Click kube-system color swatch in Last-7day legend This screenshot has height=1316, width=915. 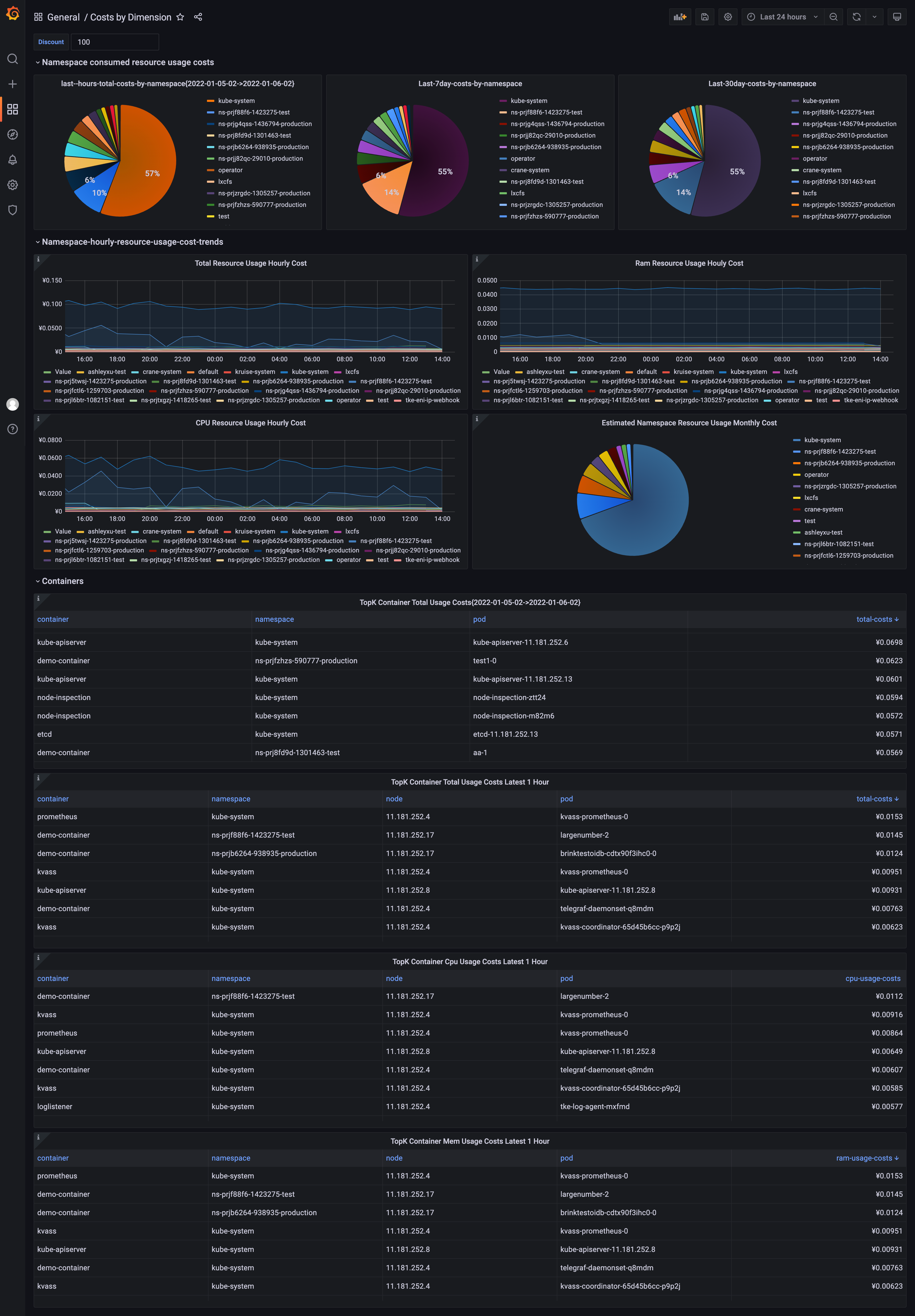click(503, 101)
